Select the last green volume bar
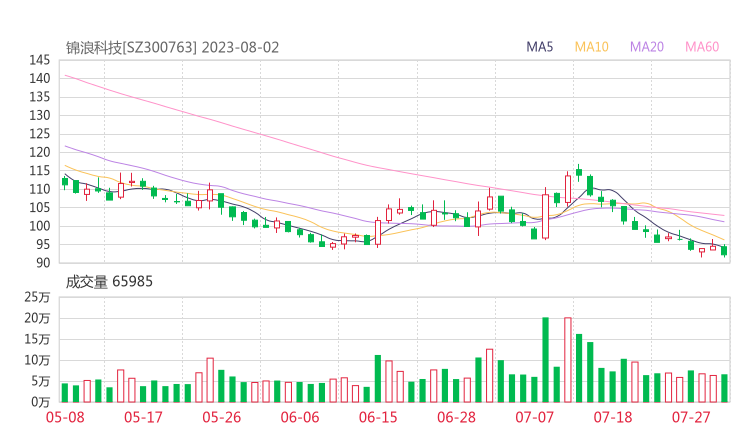 724,388
